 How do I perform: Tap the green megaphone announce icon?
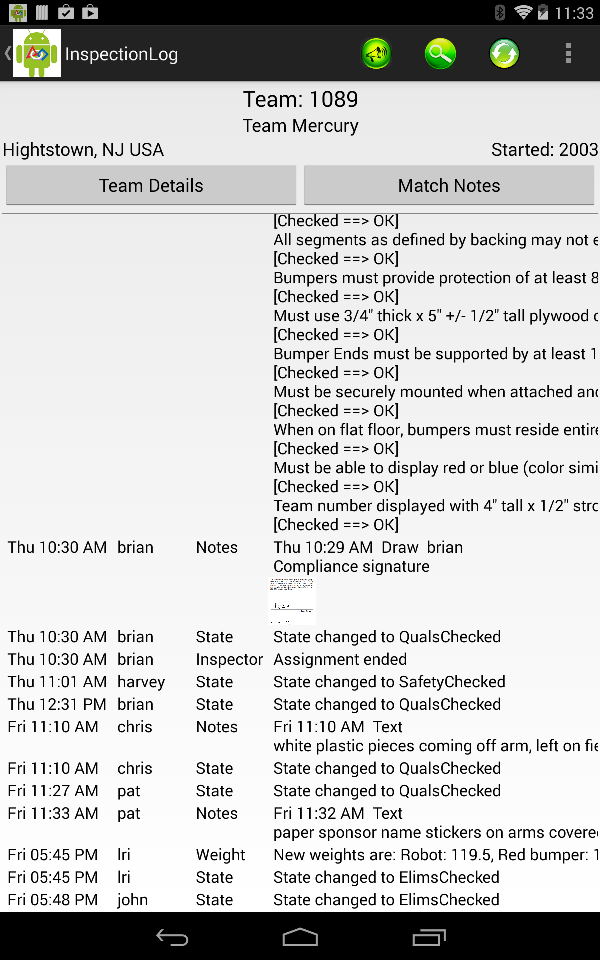[376, 54]
